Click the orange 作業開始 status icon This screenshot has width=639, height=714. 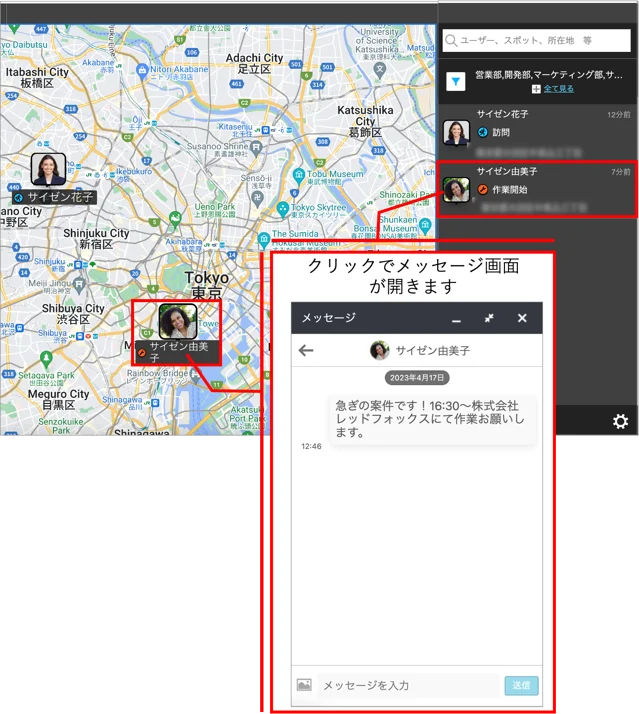[x=483, y=189]
